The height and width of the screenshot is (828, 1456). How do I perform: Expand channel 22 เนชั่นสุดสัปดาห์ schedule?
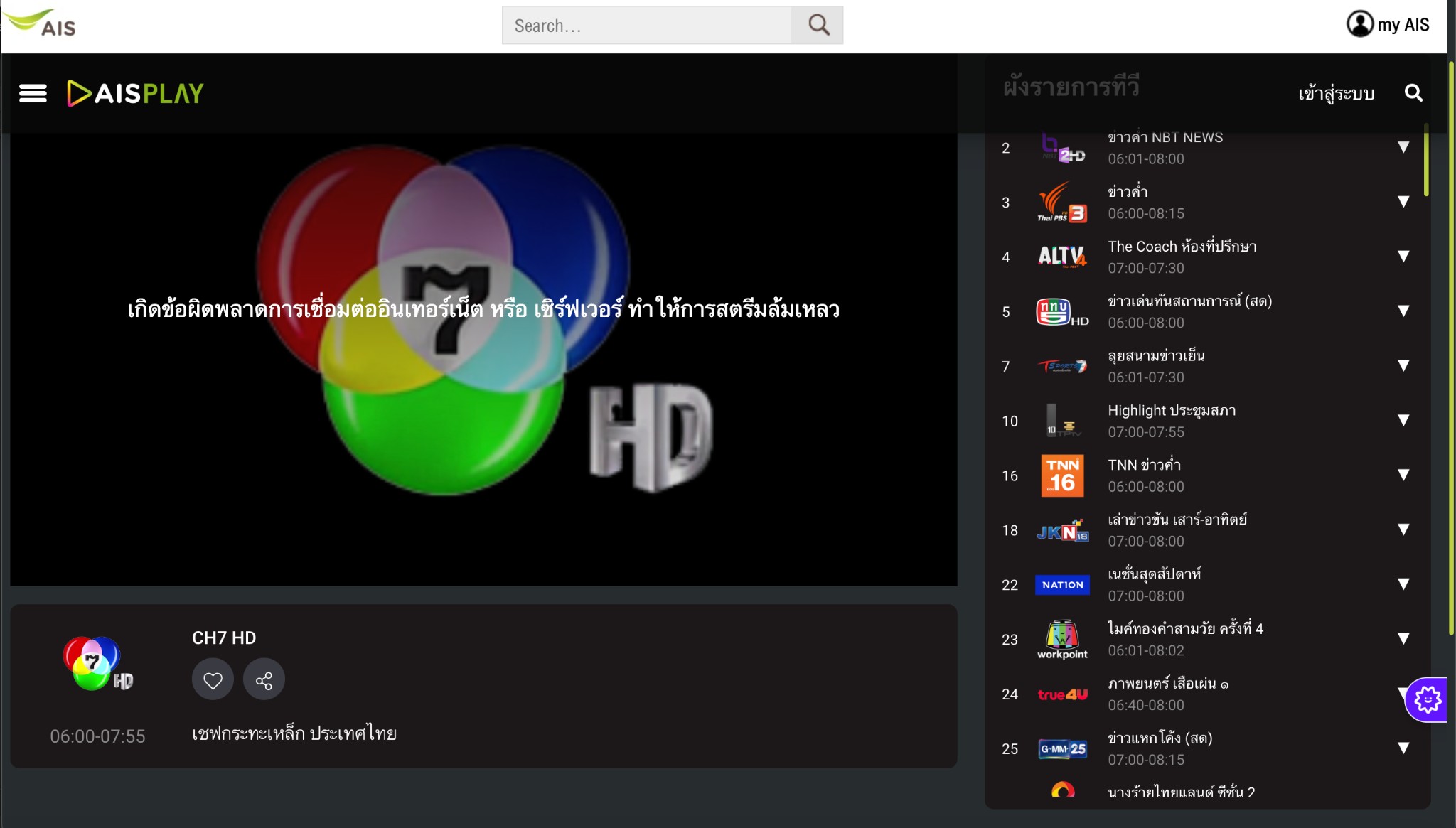pyautogui.click(x=1403, y=584)
